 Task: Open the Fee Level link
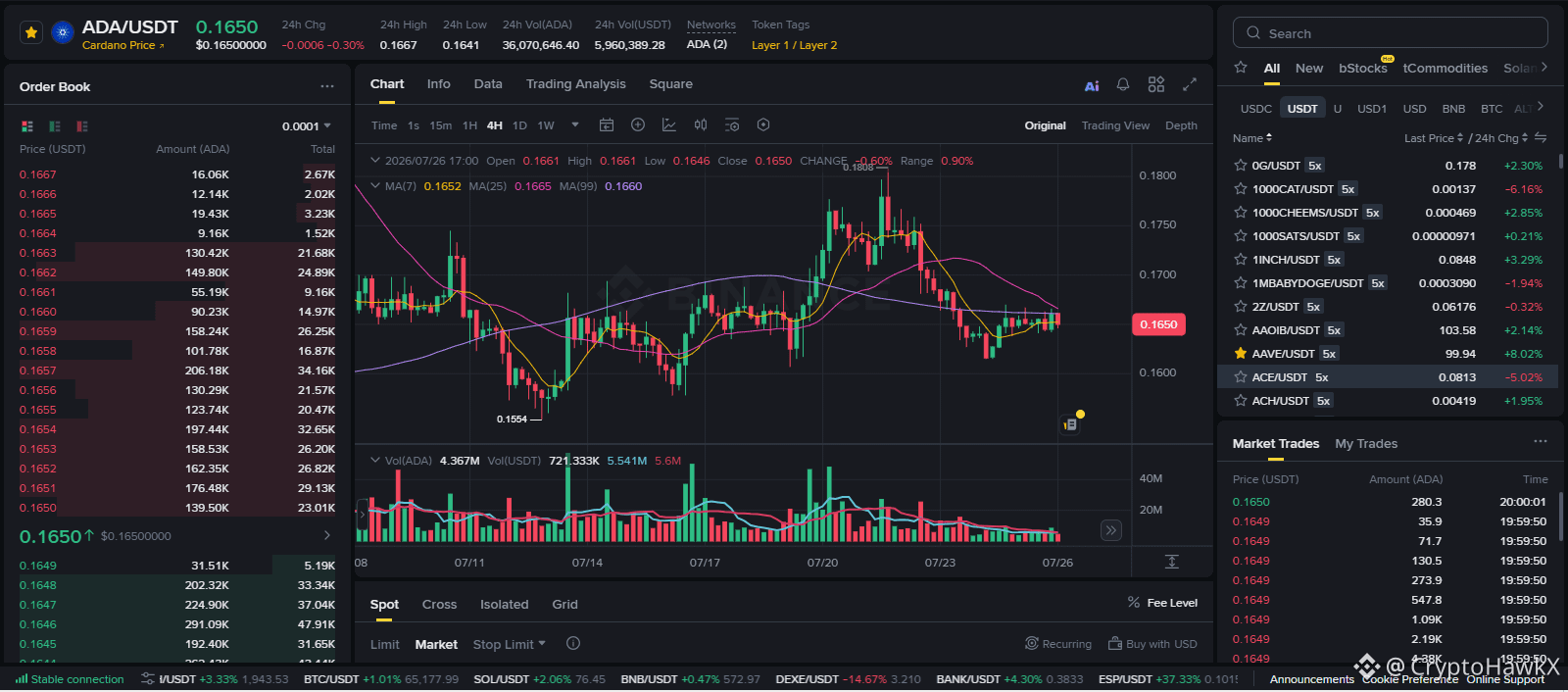point(1162,603)
